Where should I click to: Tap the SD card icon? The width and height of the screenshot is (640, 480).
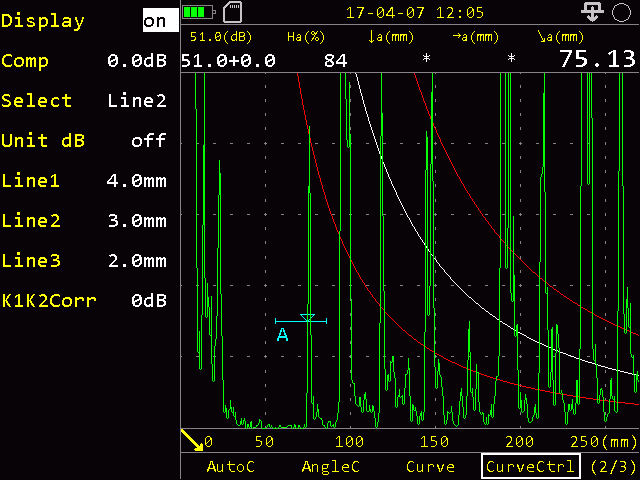(233, 12)
